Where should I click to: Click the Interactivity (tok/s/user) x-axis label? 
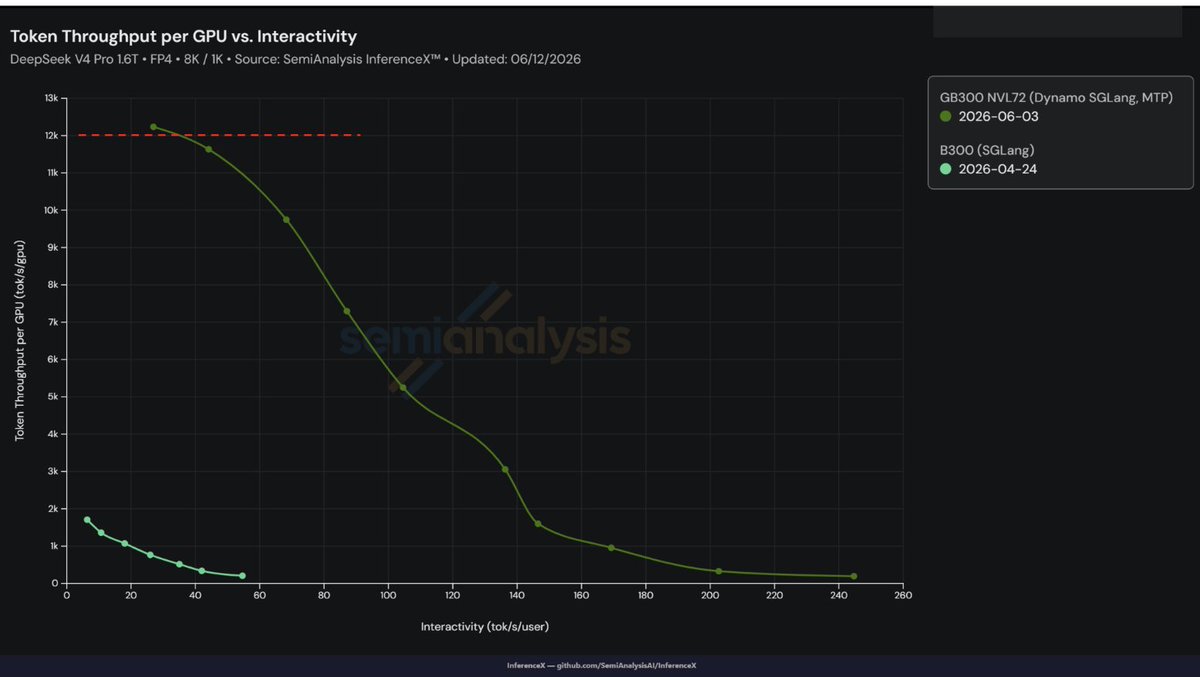click(x=484, y=627)
